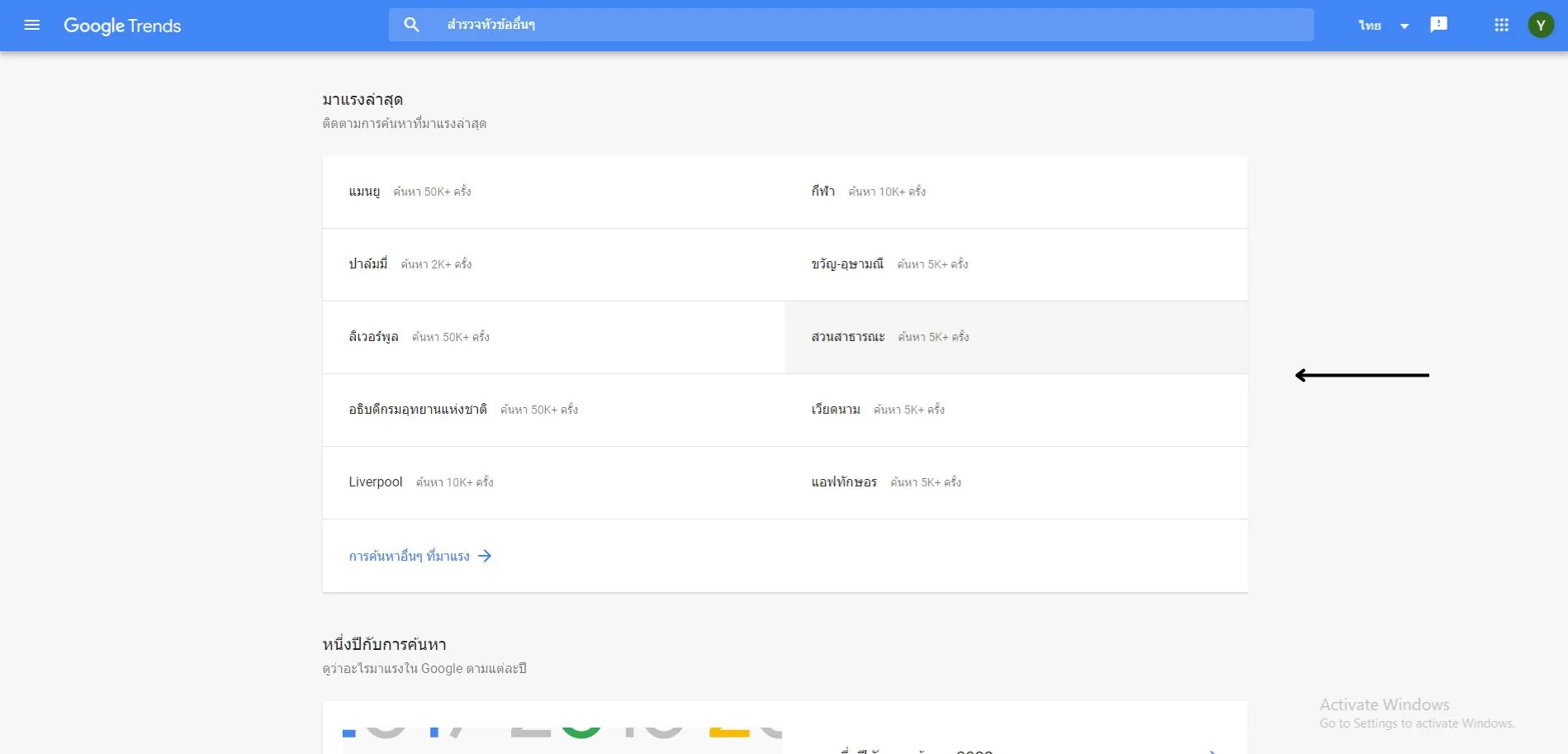Open อธิบดีกรมอุทยานแห่งชาติ trending search

click(x=418, y=410)
